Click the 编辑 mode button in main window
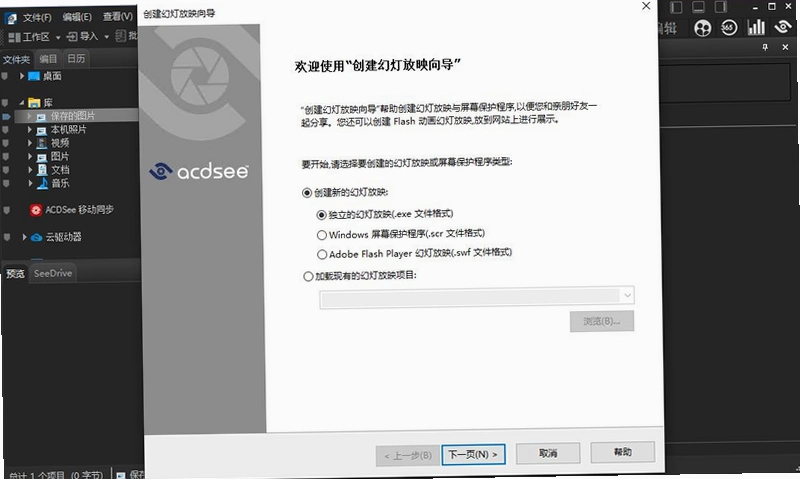800x479 pixels. 668,28
